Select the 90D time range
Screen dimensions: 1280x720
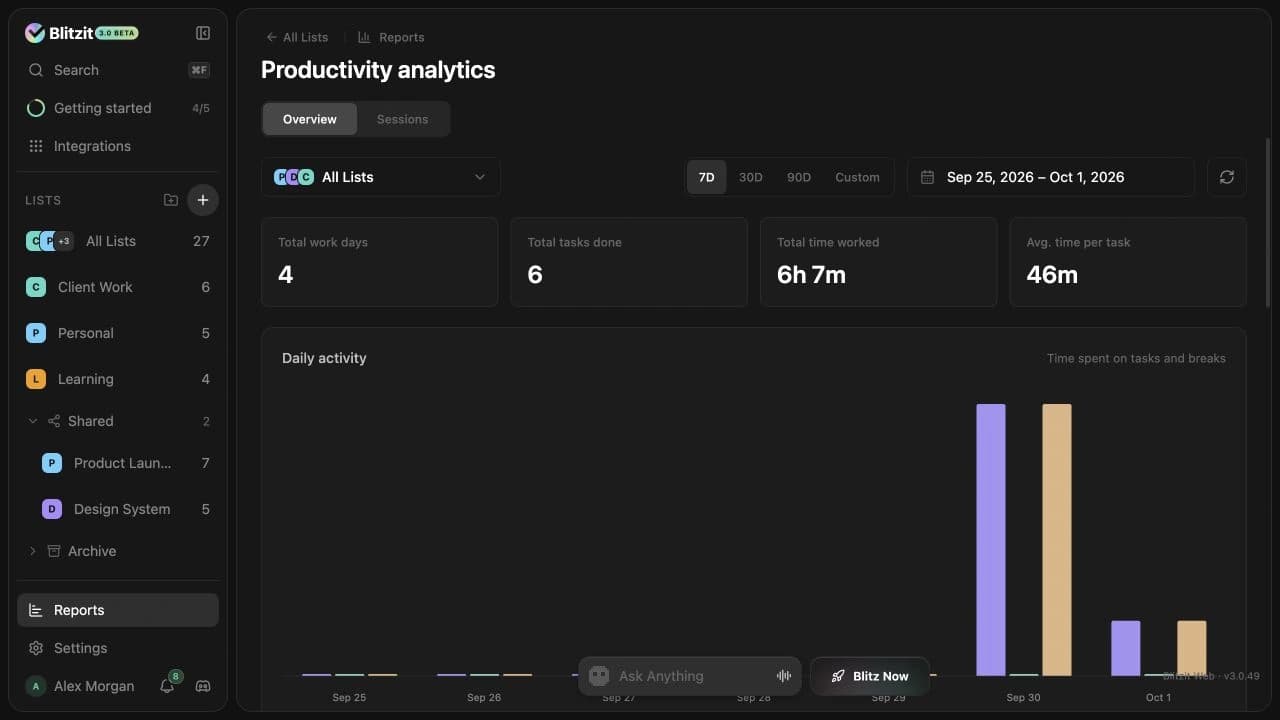point(799,177)
